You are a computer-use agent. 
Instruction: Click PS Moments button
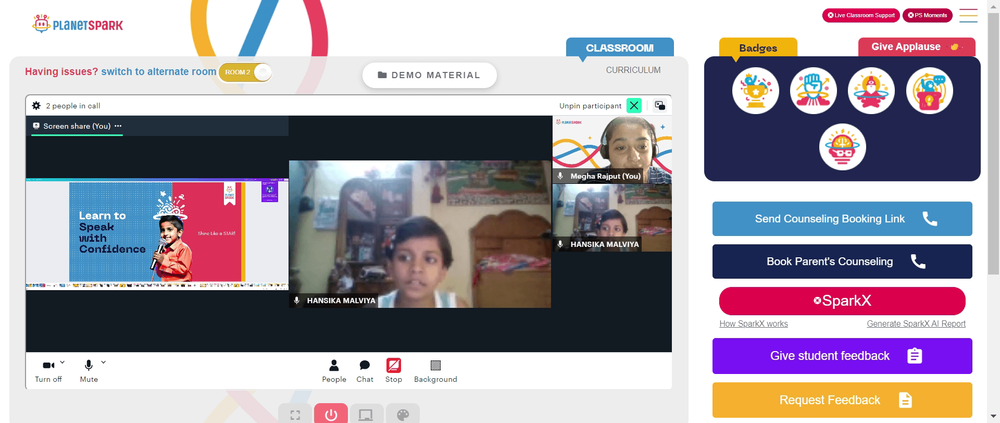[x=927, y=15]
